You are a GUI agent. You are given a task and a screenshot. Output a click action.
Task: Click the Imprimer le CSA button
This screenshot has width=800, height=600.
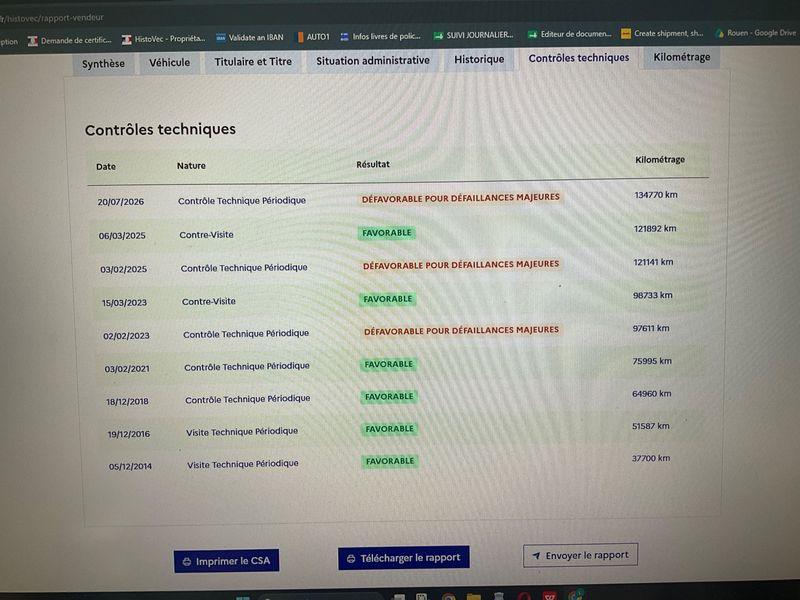226,561
